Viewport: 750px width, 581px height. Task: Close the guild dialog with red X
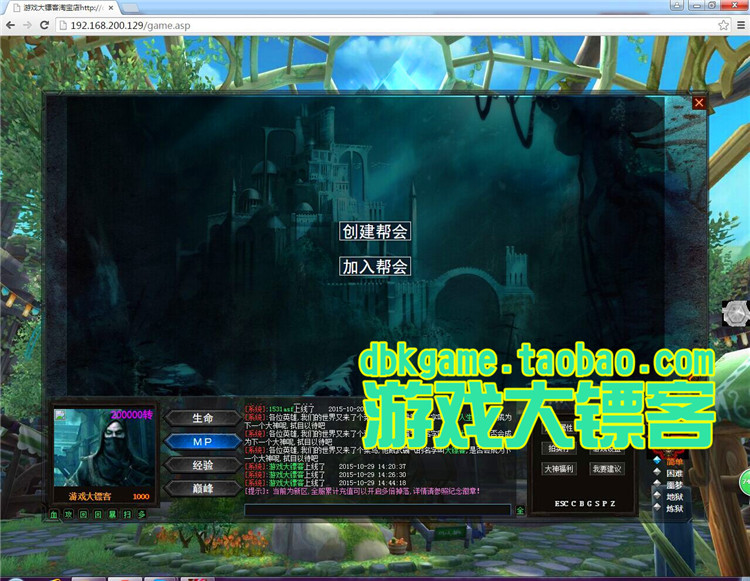(699, 102)
